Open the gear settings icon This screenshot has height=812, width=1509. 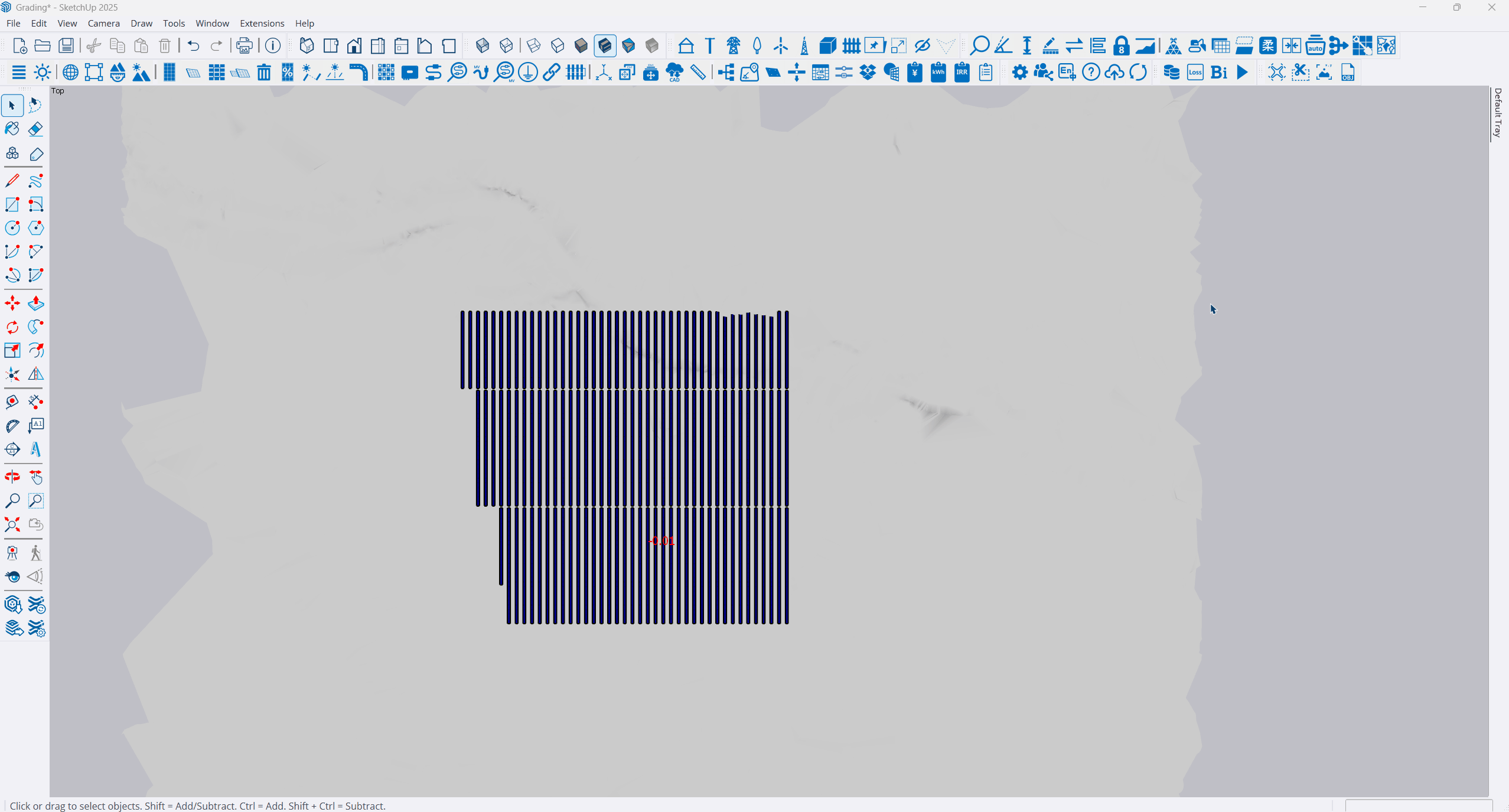pyautogui.click(x=1020, y=73)
